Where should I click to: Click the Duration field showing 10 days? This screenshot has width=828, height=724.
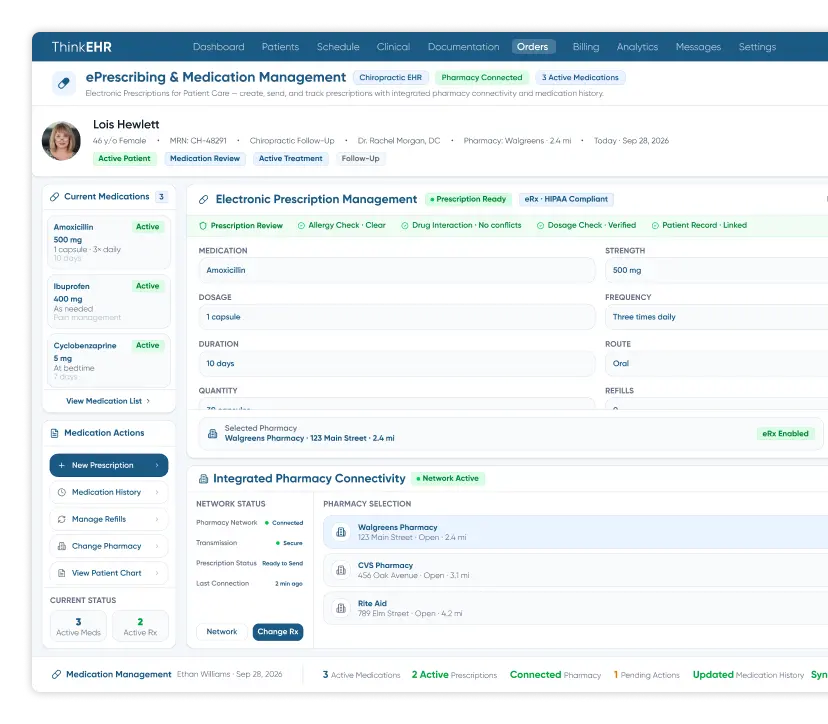pyautogui.click(x=397, y=363)
